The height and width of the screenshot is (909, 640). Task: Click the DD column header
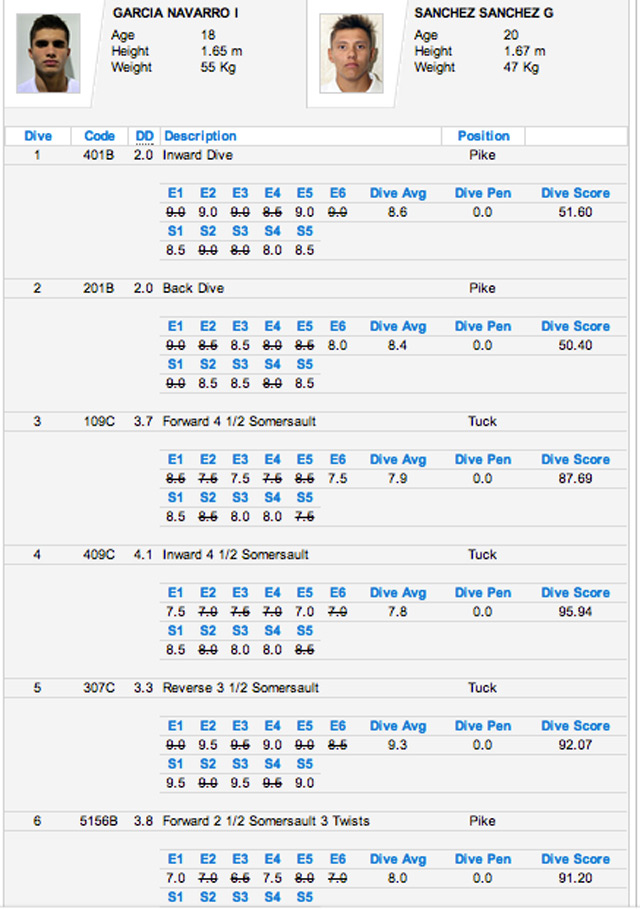click(145, 136)
